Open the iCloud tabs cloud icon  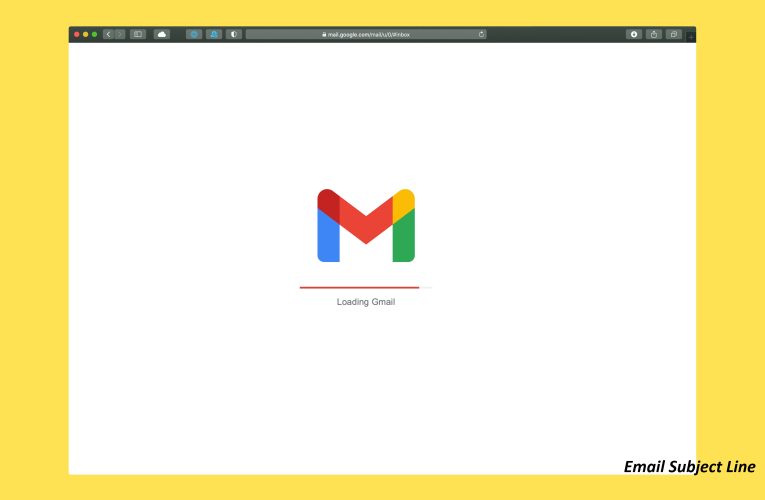(161, 34)
